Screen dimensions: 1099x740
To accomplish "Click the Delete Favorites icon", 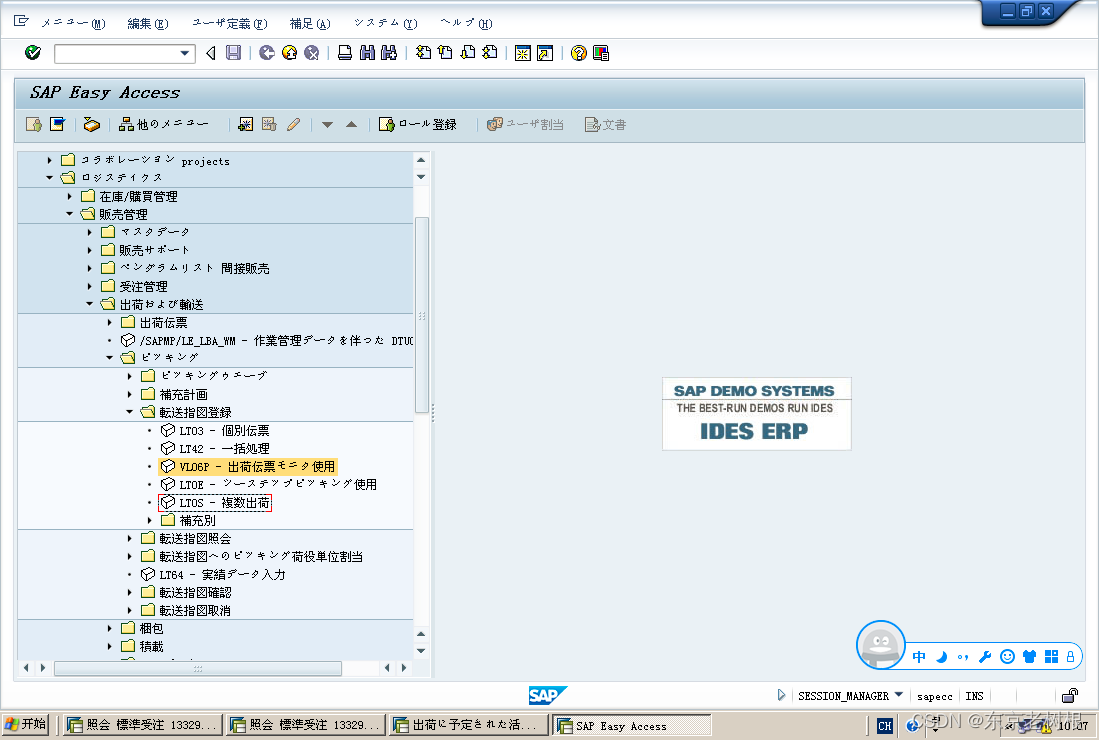I will point(269,125).
